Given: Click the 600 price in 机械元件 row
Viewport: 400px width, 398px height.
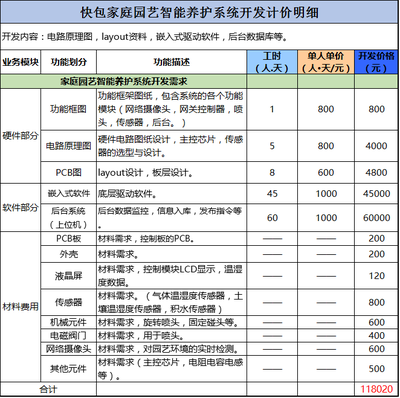Looking at the screenshot, I should coord(377,322).
